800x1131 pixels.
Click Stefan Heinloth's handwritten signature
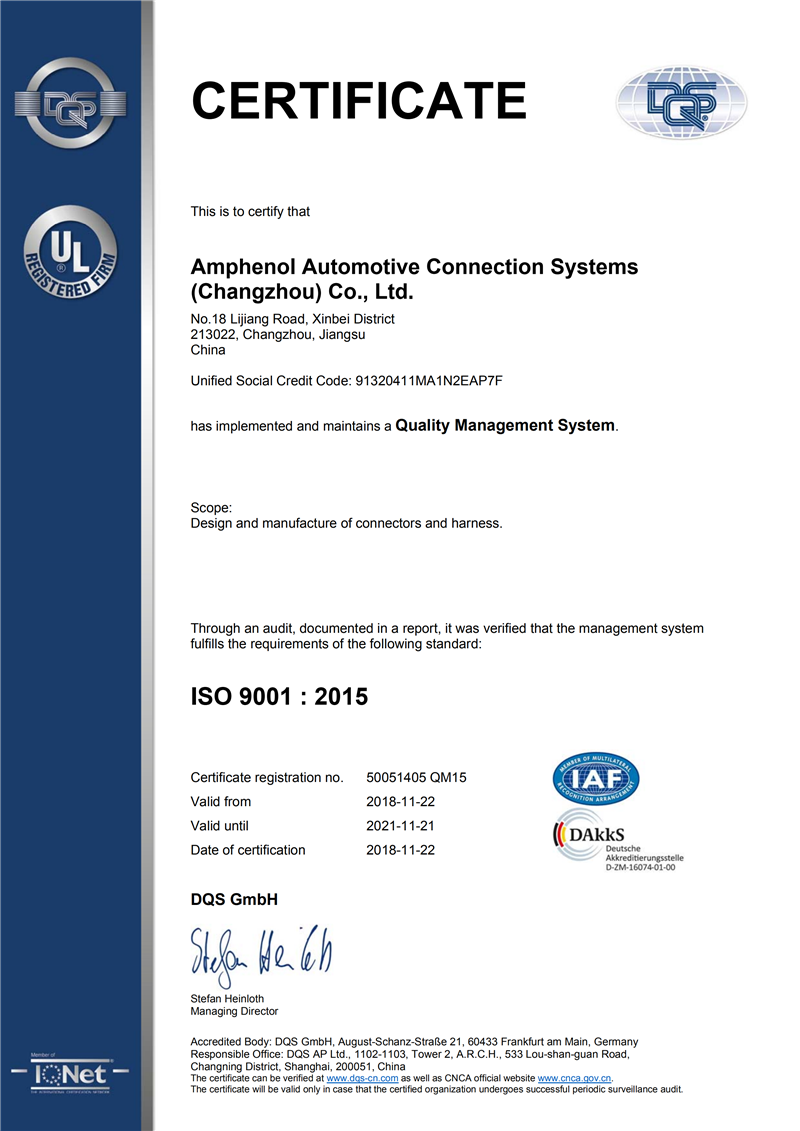point(261,955)
